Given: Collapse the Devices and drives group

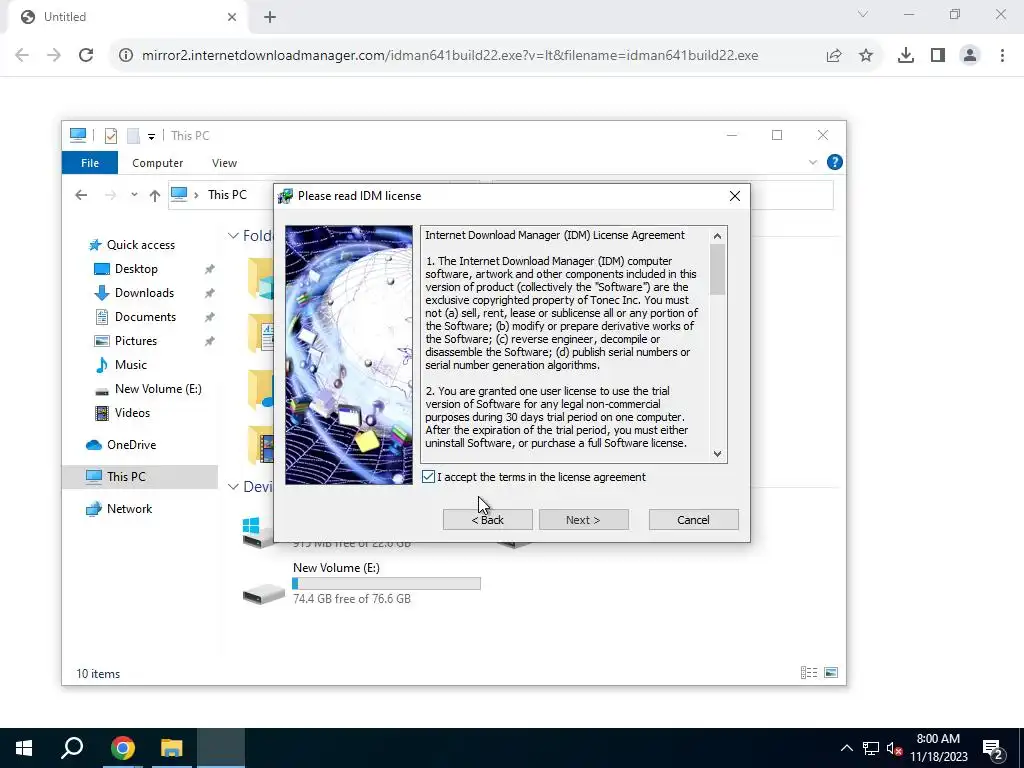Looking at the screenshot, I should tap(233, 487).
